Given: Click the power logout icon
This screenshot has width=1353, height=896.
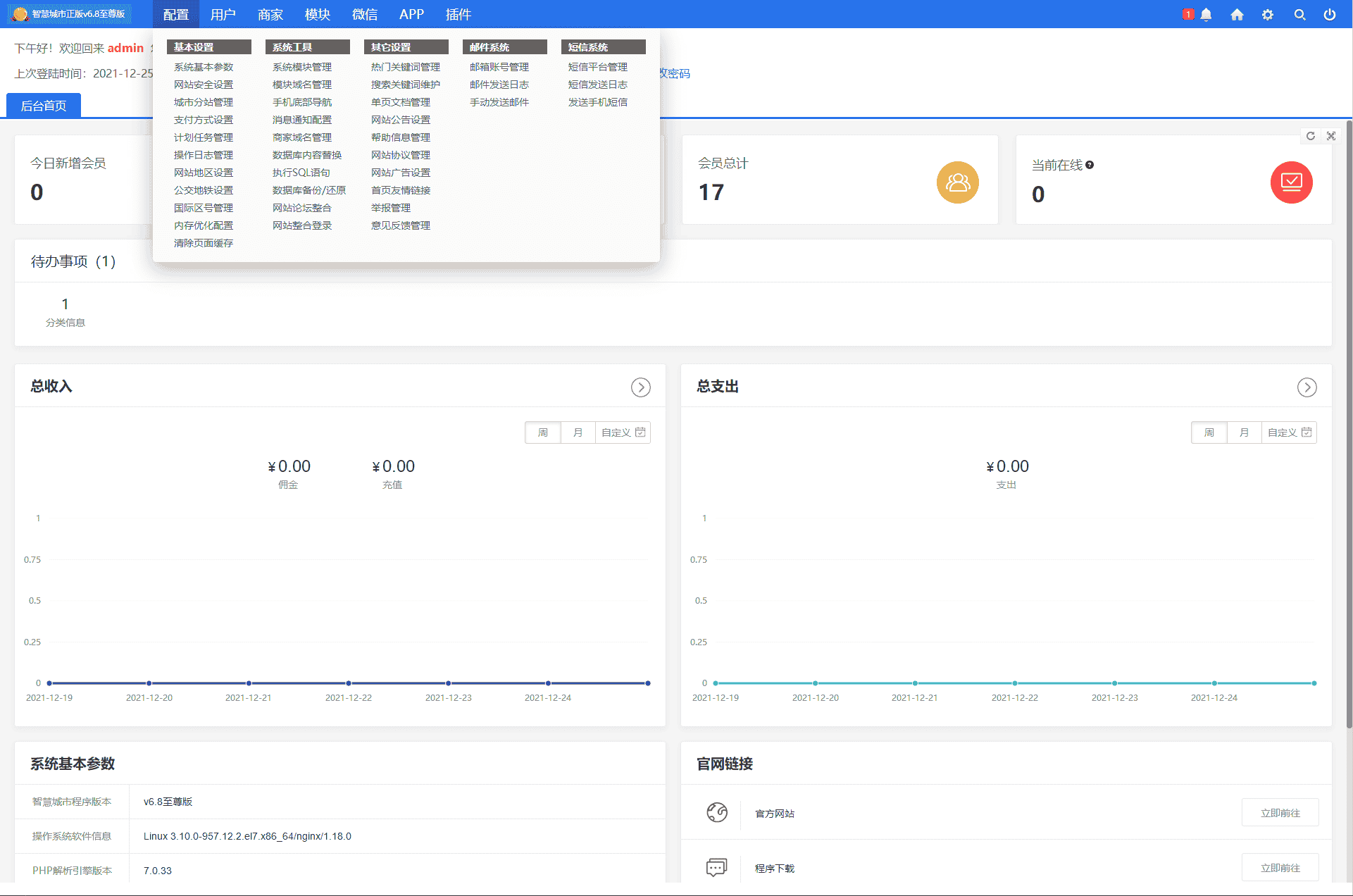Looking at the screenshot, I should pyautogui.click(x=1330, y=14).
